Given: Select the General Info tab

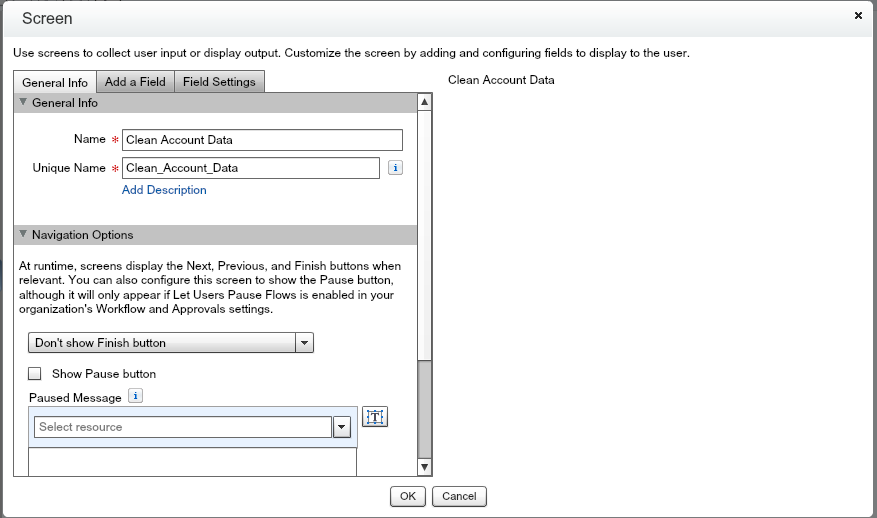Looking at the screenshot, I should click(54, 82).
